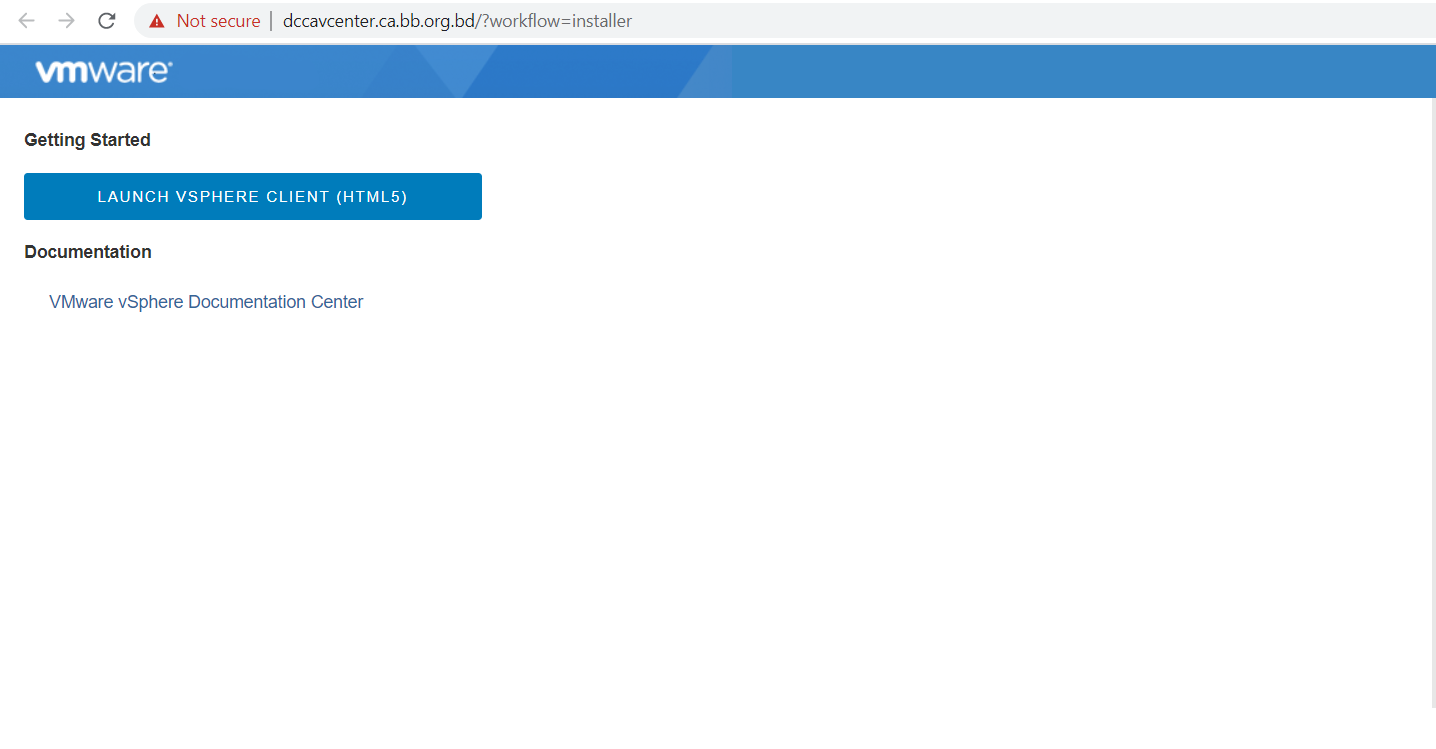Click the browser forward arrow
The width and height of the screenshot is (1436, 749).
point(66,21)
